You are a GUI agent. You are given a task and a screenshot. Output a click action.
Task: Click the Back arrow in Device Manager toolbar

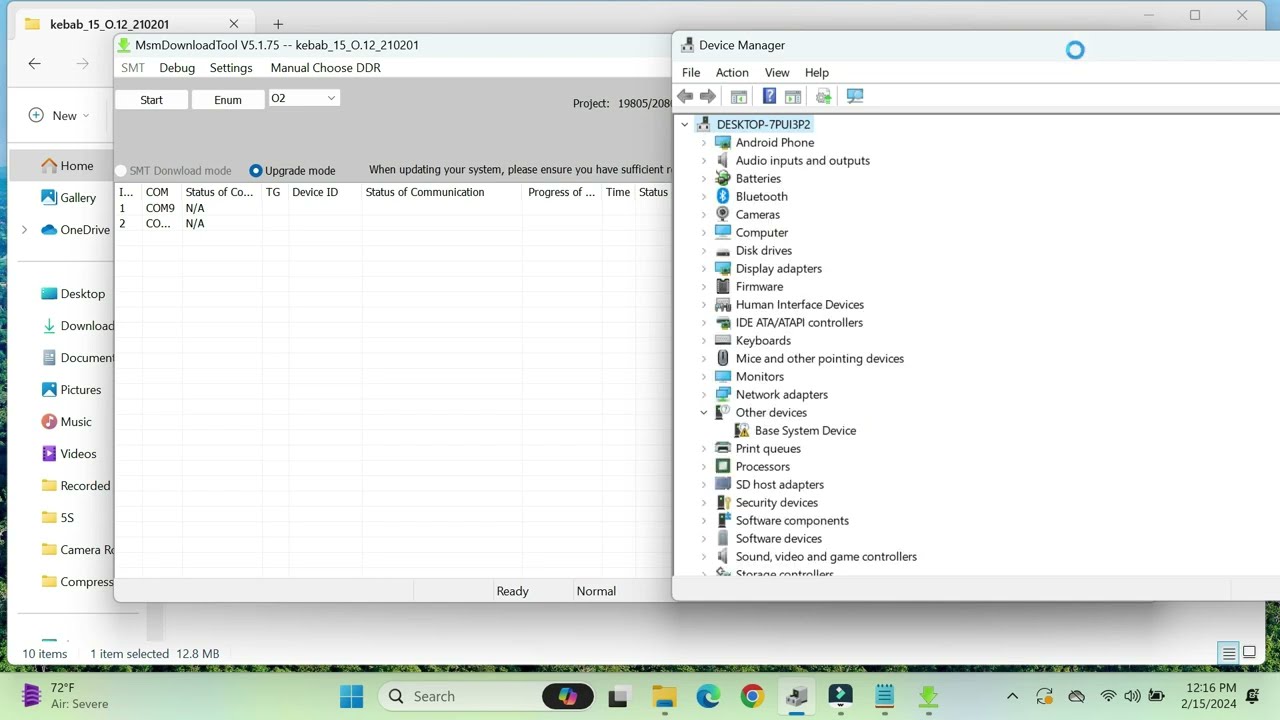click(685, 96)
